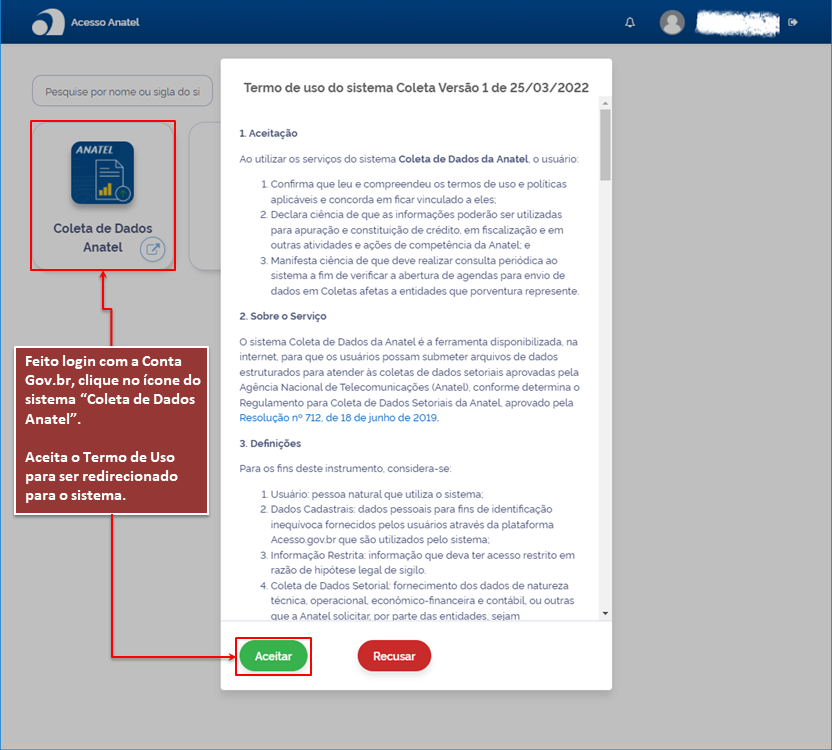This screenshot has width=832, height=750.
Task: Accept the terms with the Aceitar button
Action: (x=273, y=656)
